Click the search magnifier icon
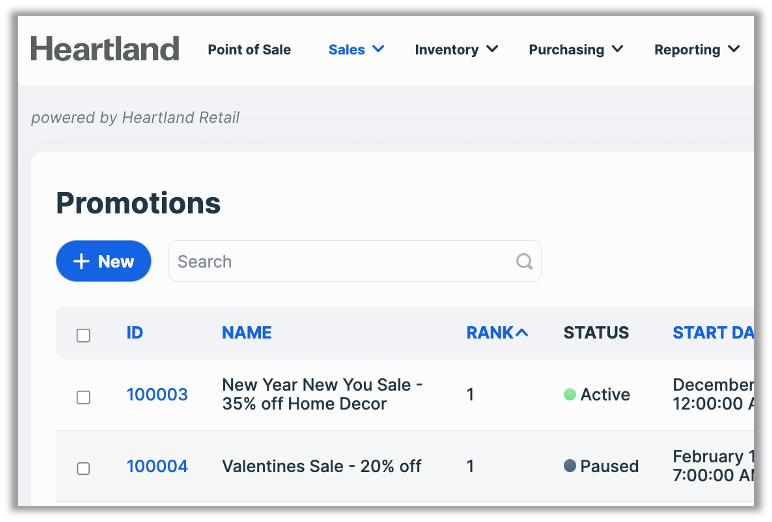This screenshot has width=772, height=522. [524, 262]
